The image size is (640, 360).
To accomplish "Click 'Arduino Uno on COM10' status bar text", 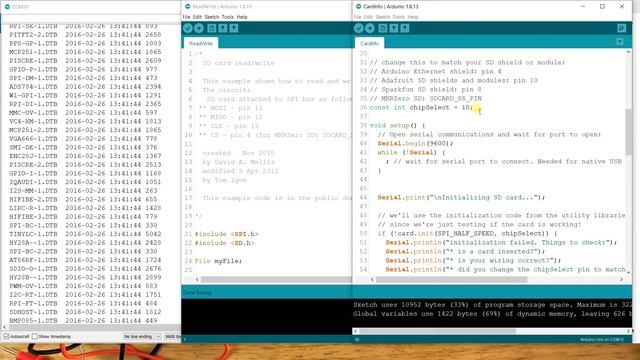I will (x=602, y=340).
